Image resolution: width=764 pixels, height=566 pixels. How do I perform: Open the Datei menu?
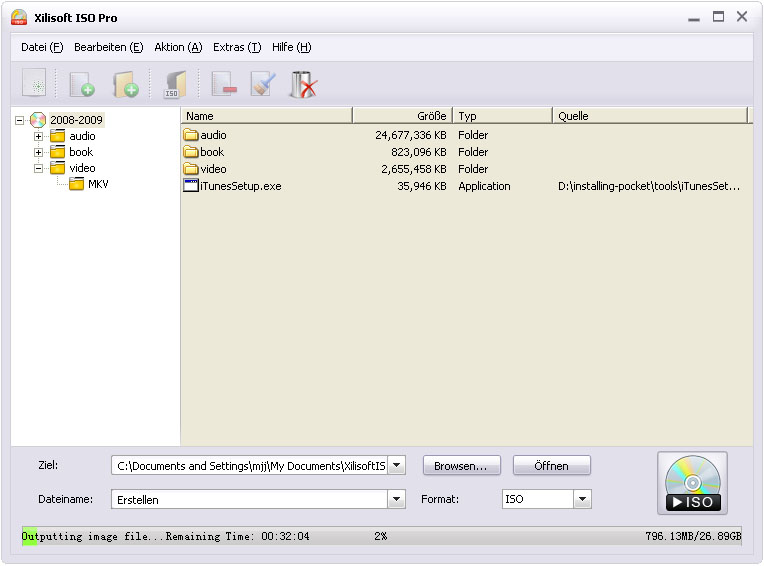42,47
